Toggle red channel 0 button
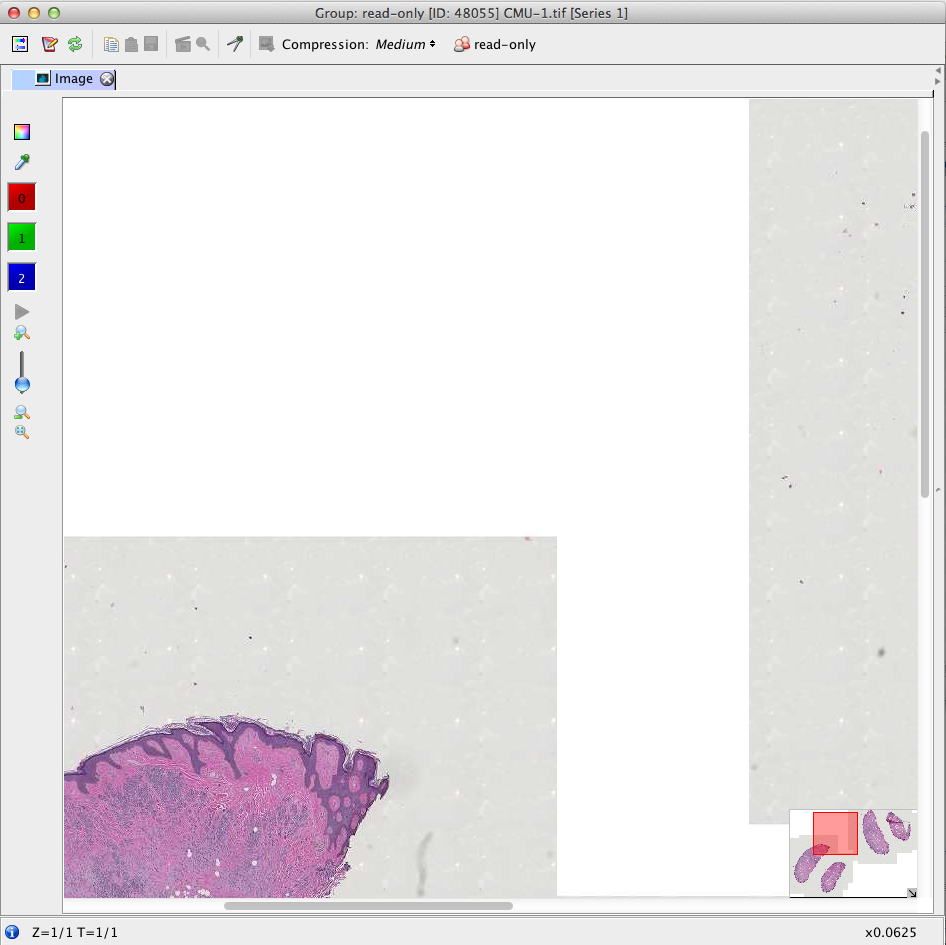 [x=22, y=198]
